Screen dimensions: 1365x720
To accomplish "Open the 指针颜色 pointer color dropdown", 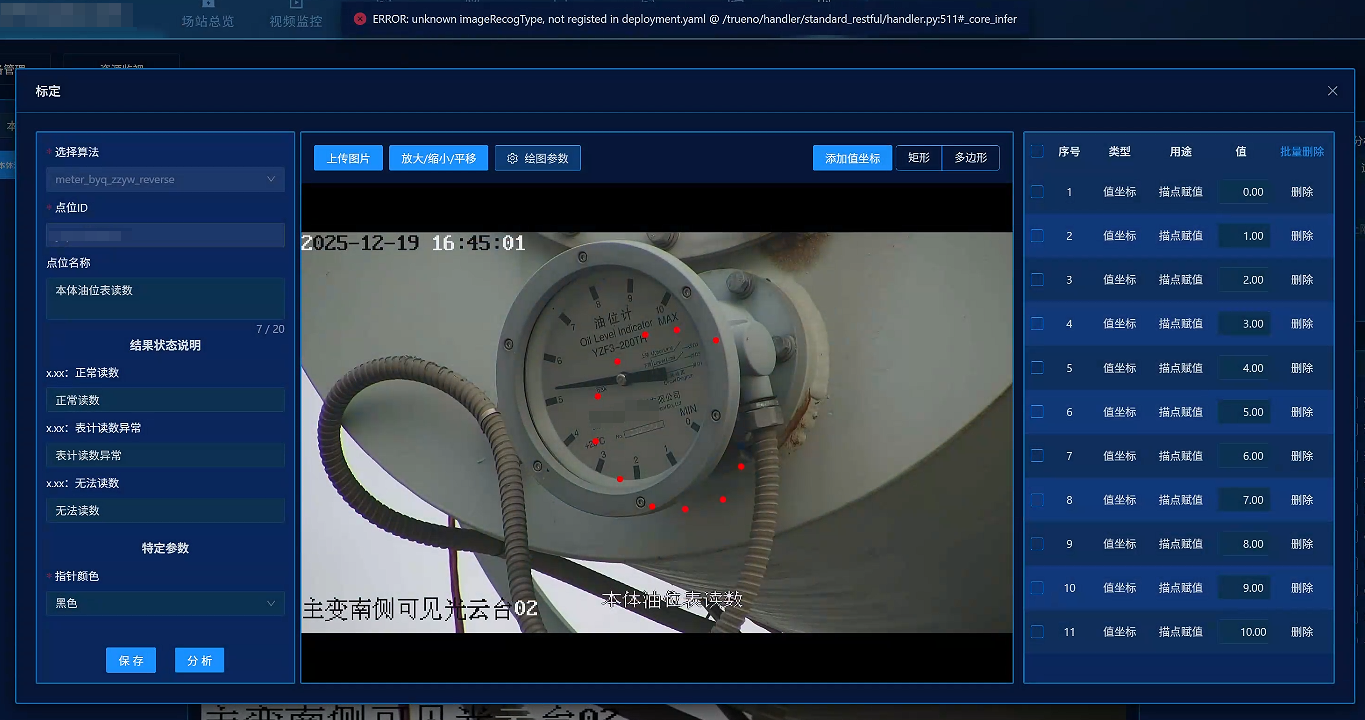I will (165, 604).
